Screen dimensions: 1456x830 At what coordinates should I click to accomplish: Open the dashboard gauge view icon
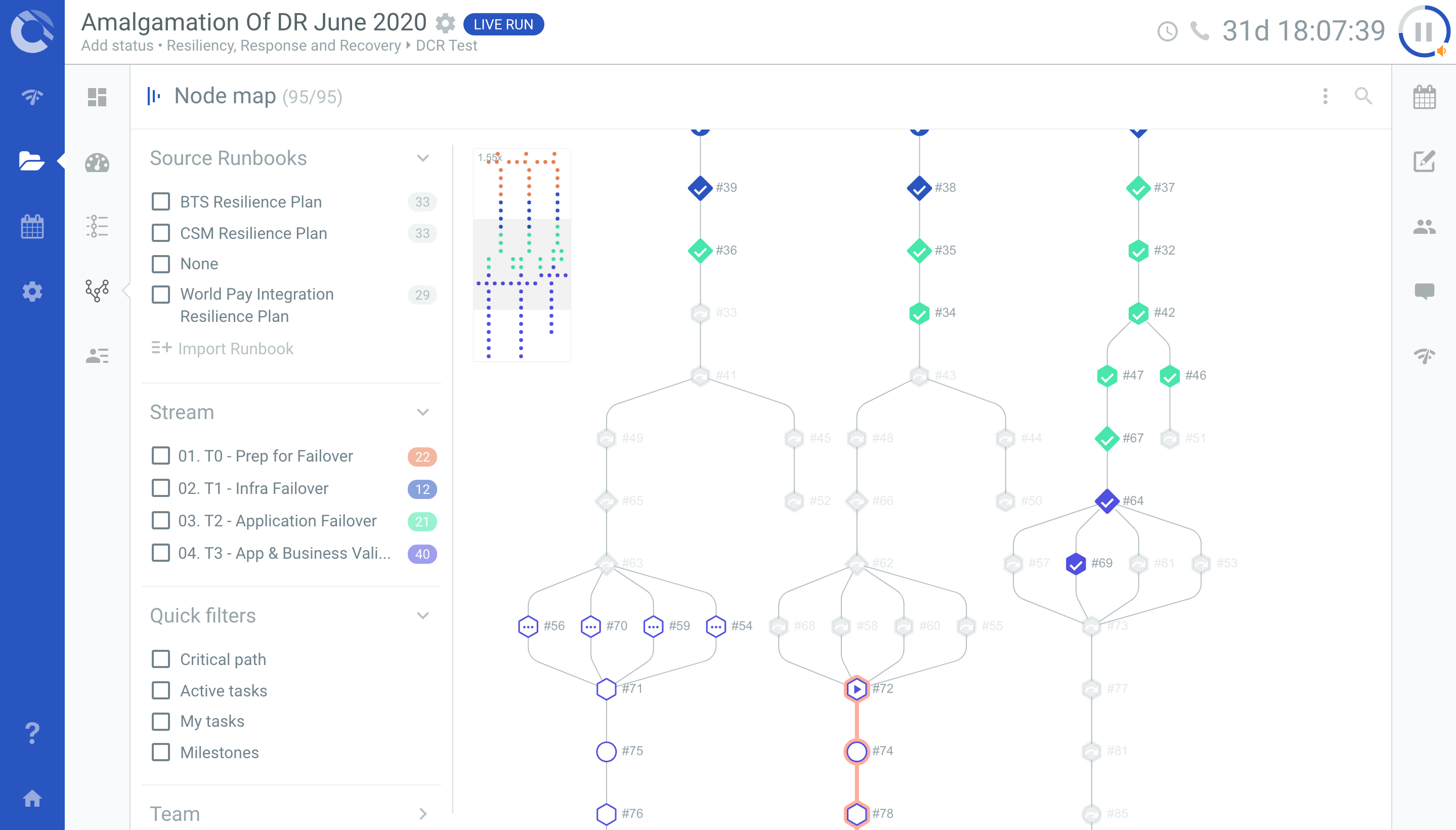[97, 163]
